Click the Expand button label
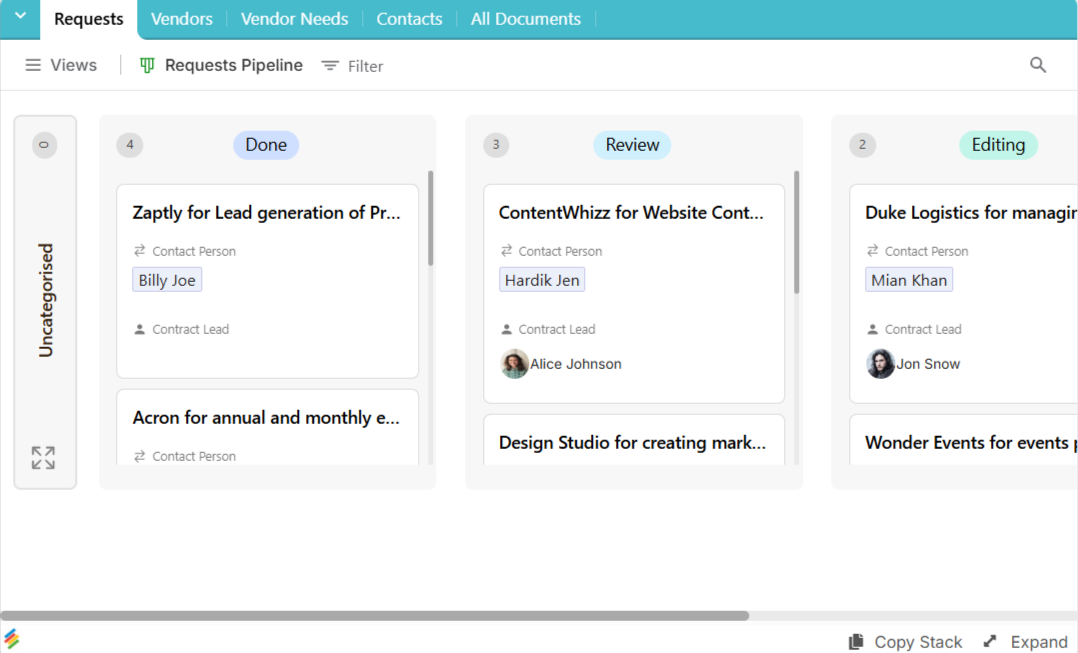 1039,642
